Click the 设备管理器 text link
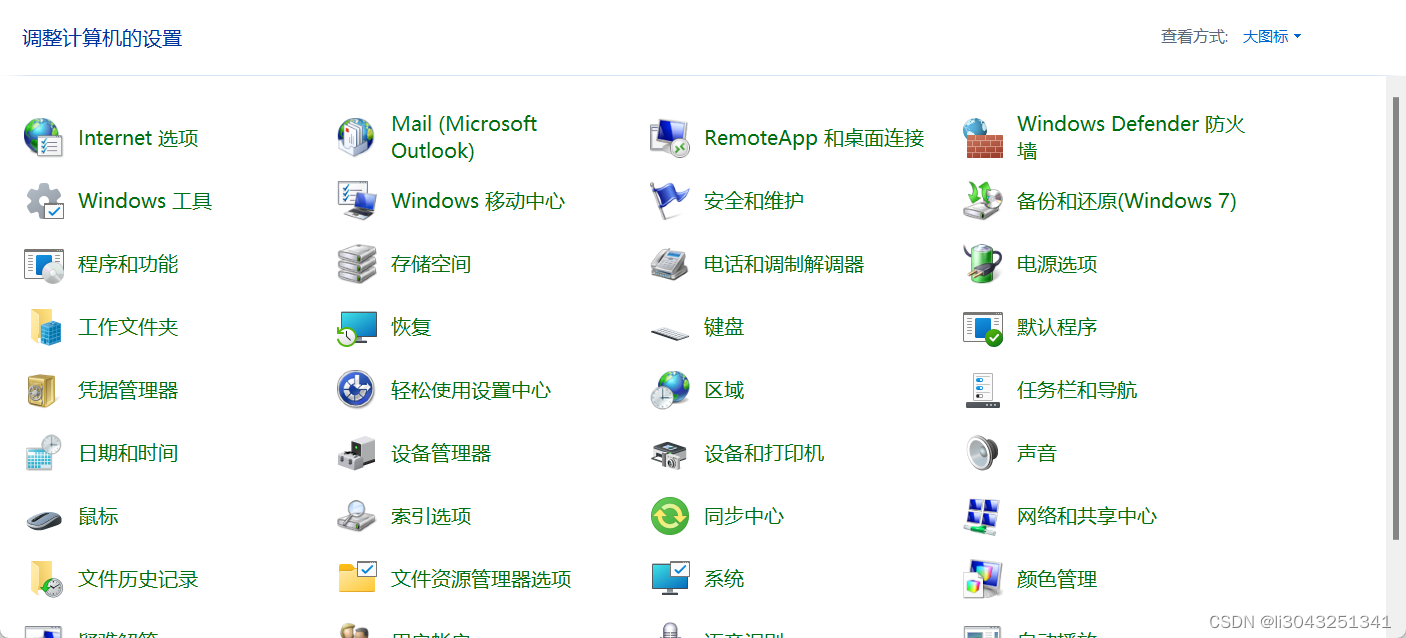The height and width of the screenshot is (638, 1406). point(441,453)
